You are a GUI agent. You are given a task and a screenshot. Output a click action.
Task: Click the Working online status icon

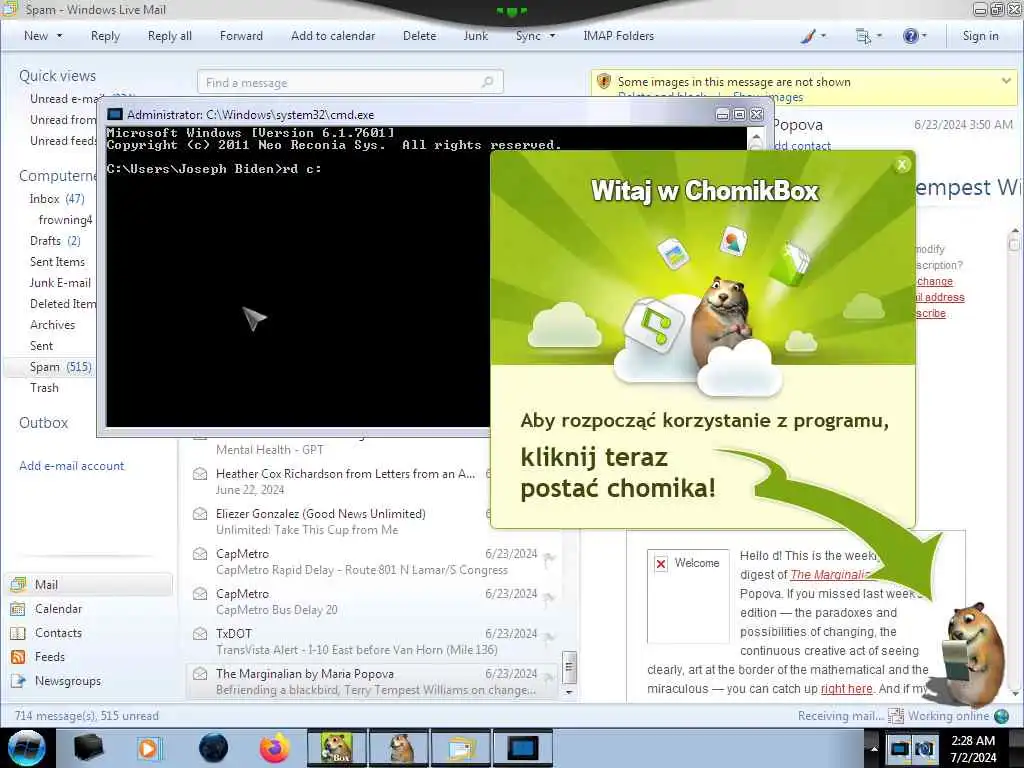[x=1001, y=716]
